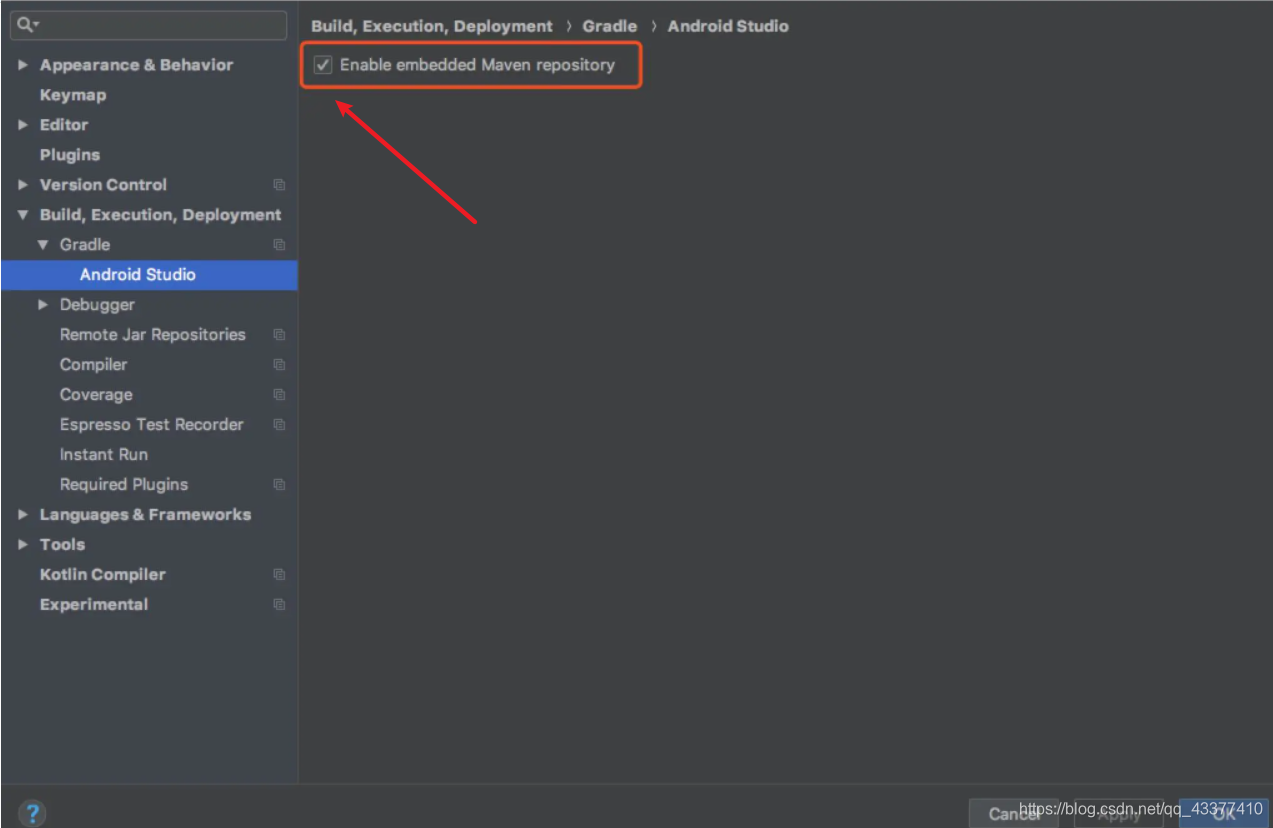The width and height of the screenshot is (1273, 828).
Task: Click project-level icon beside Remote Jar Repositories
Action: 279,335
